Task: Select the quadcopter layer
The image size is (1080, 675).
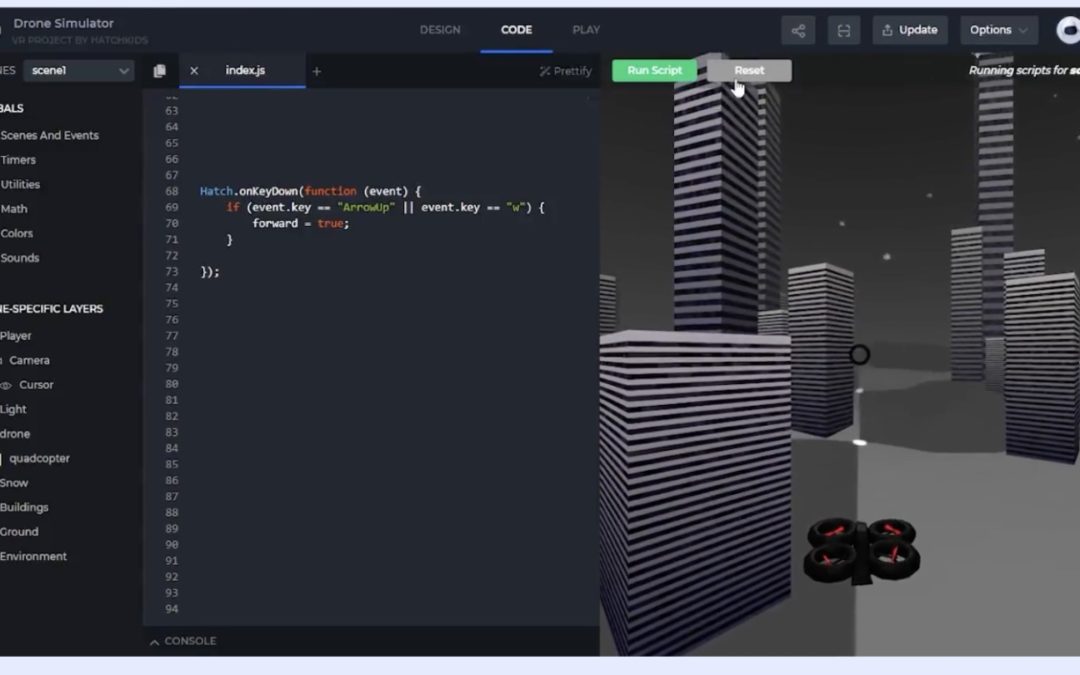Action: [39, 459]
